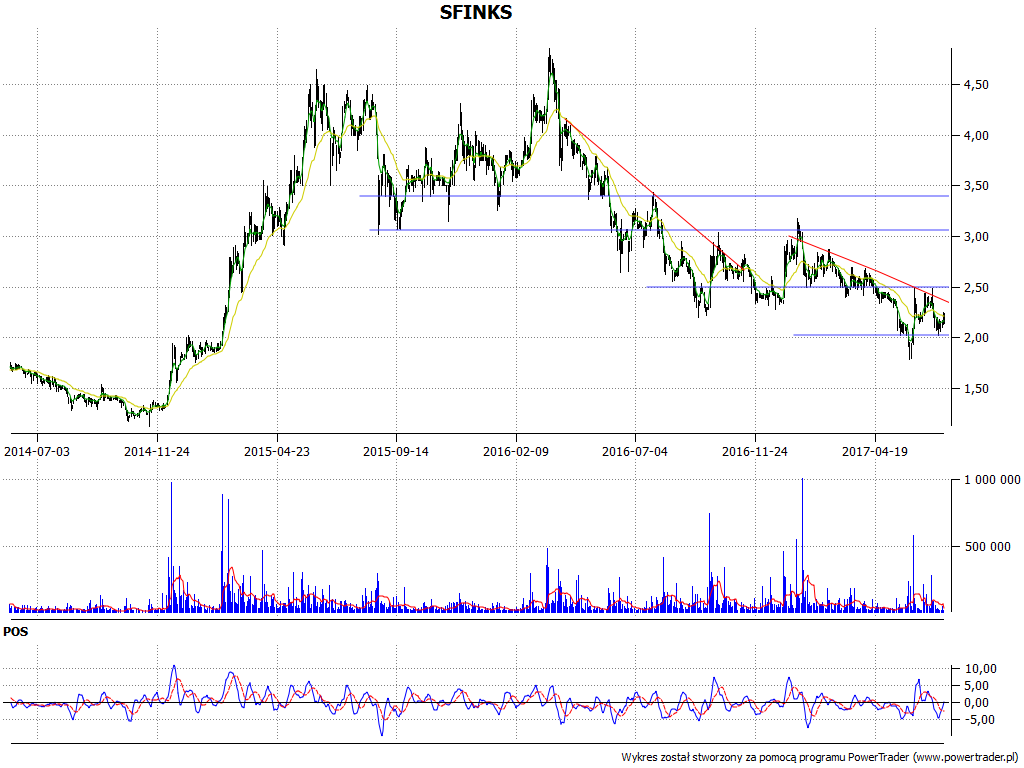Select the 2016-02-09 date label
The image size is (1024, 768).
(516, 451)
